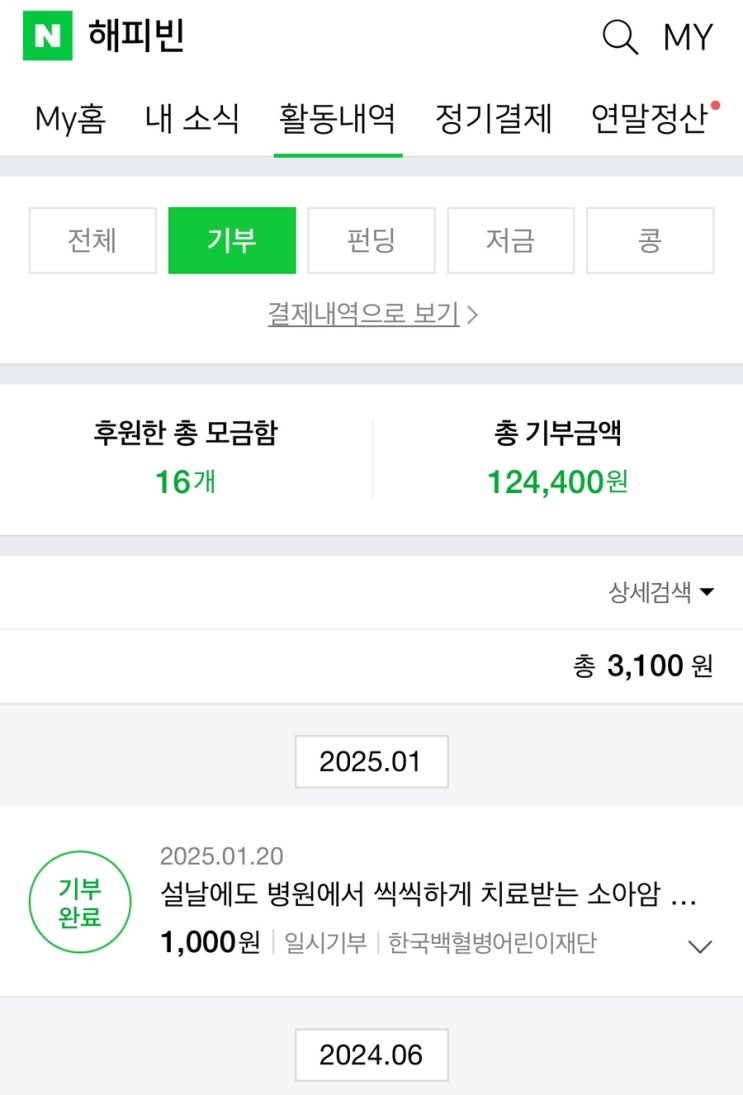This screenshot has height=1095, width=743.
Task: Open the MY profile menu
Action: 688,38
